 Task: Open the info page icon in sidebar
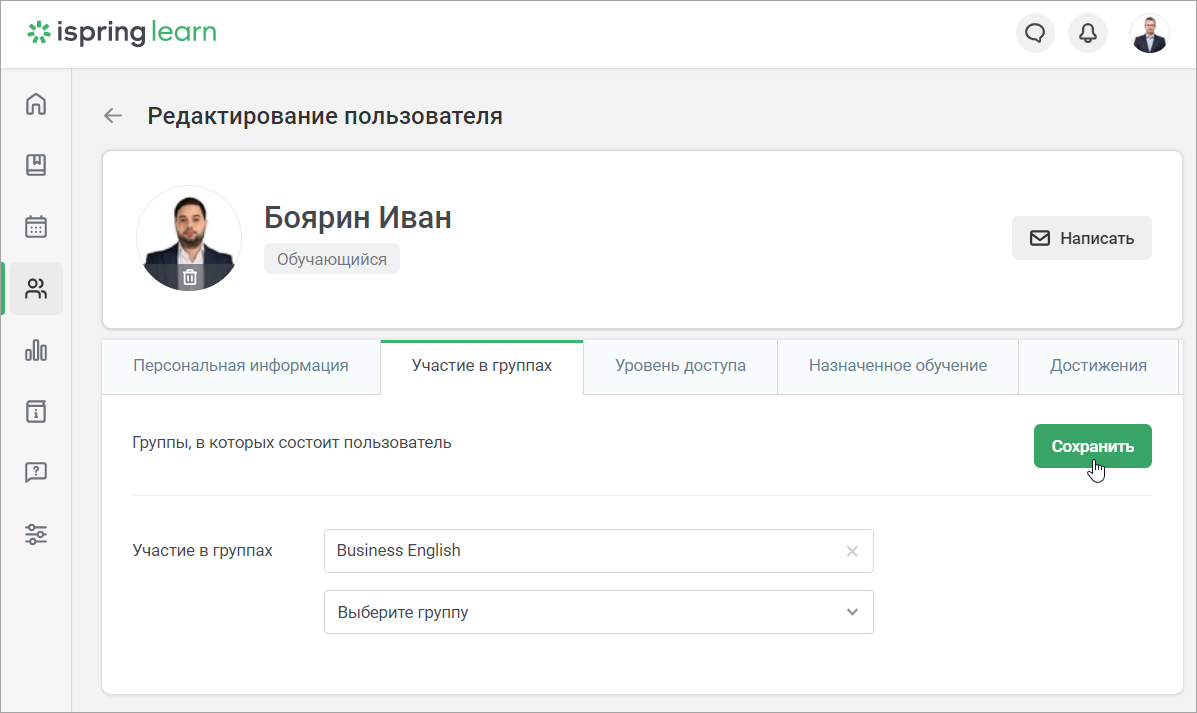pyautogui.click(x=36, y=411)
